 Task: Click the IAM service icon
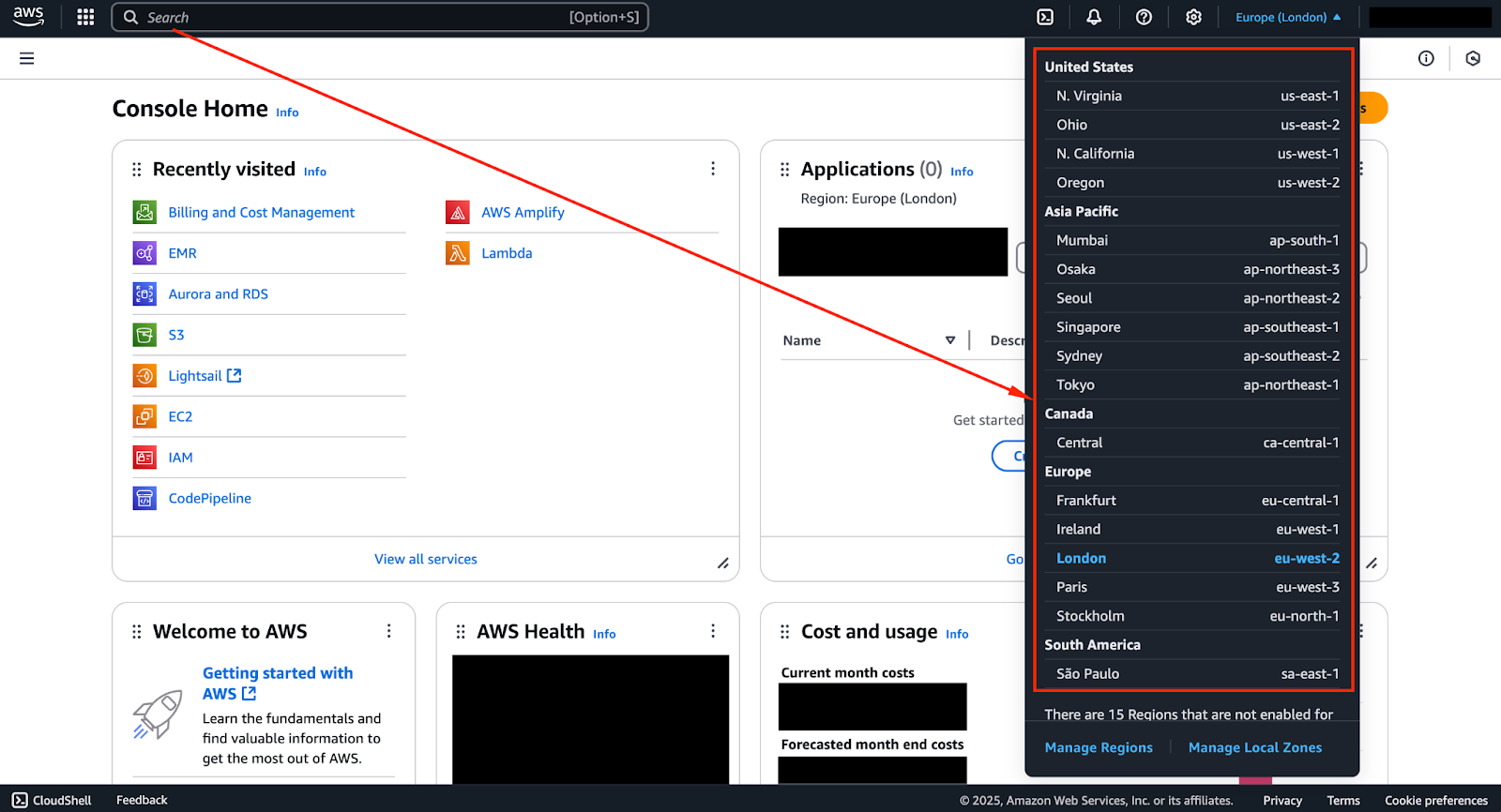144,458
